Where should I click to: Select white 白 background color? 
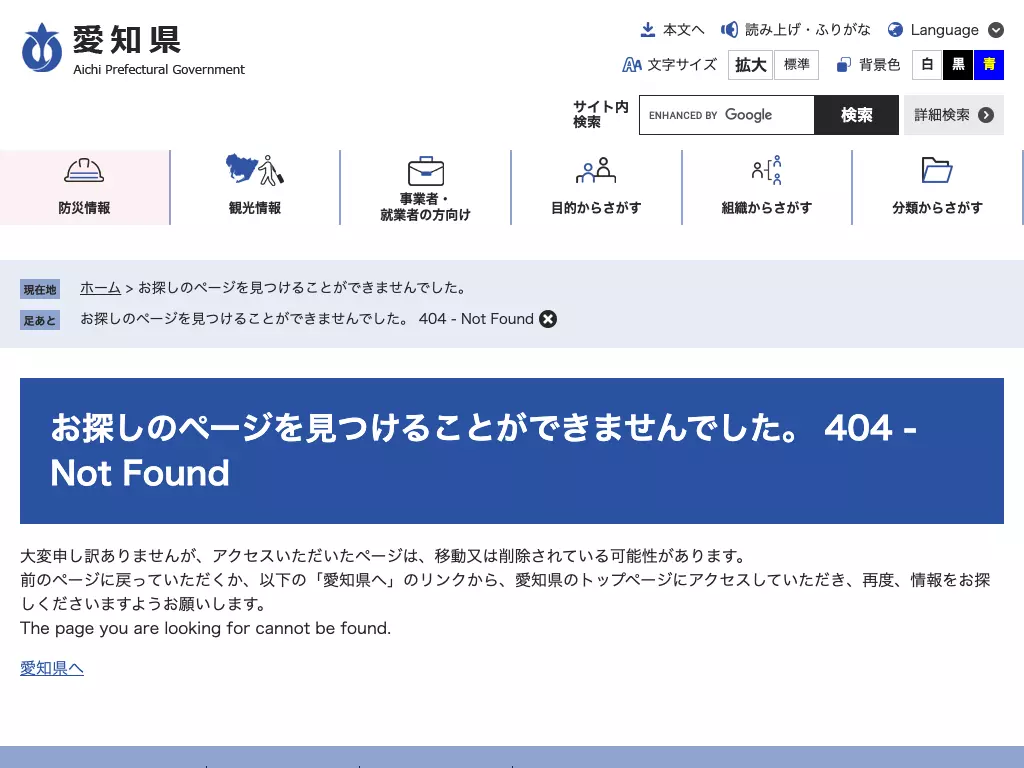pos(927,65)
